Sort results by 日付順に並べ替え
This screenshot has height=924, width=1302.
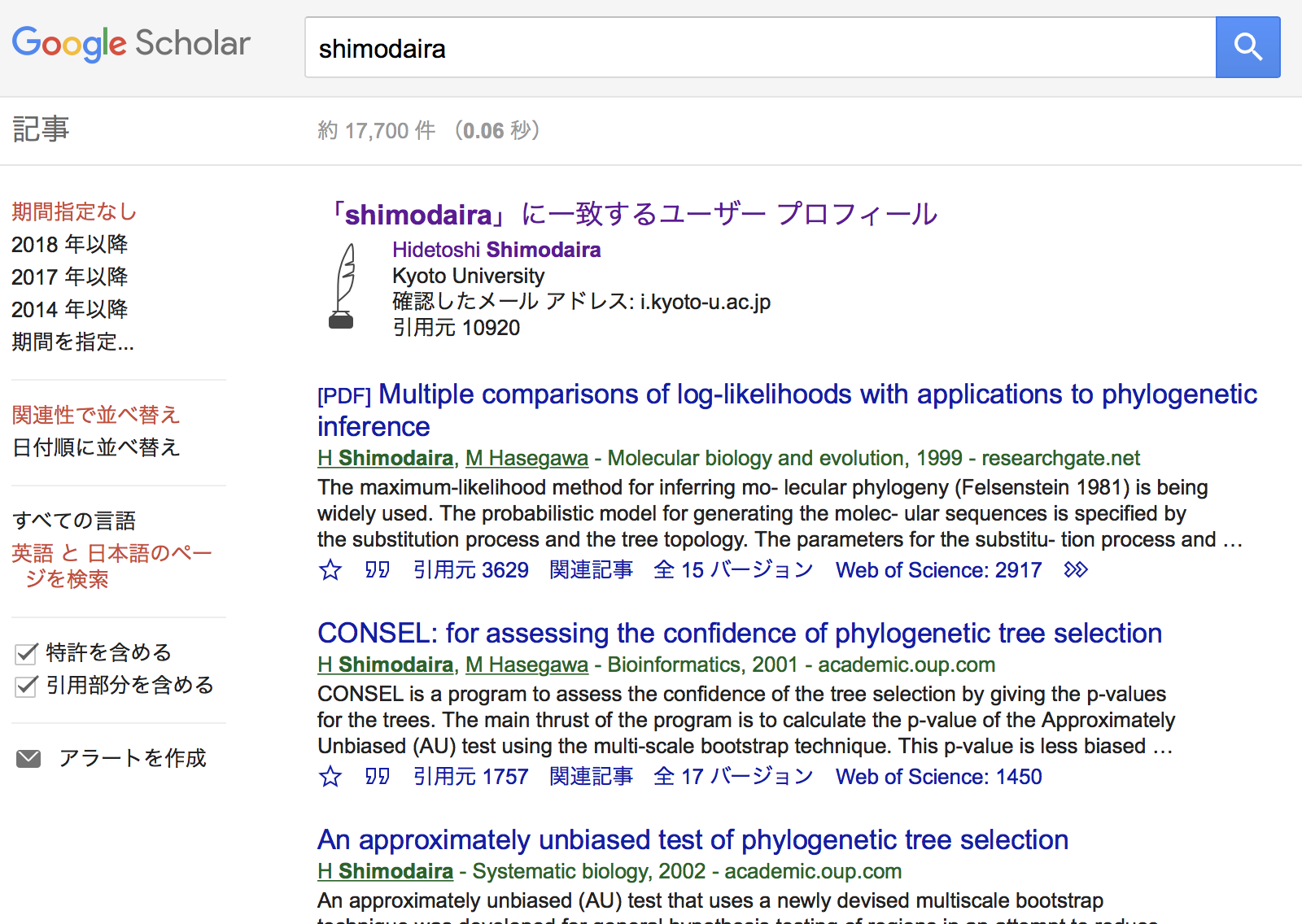pos(96,448)
